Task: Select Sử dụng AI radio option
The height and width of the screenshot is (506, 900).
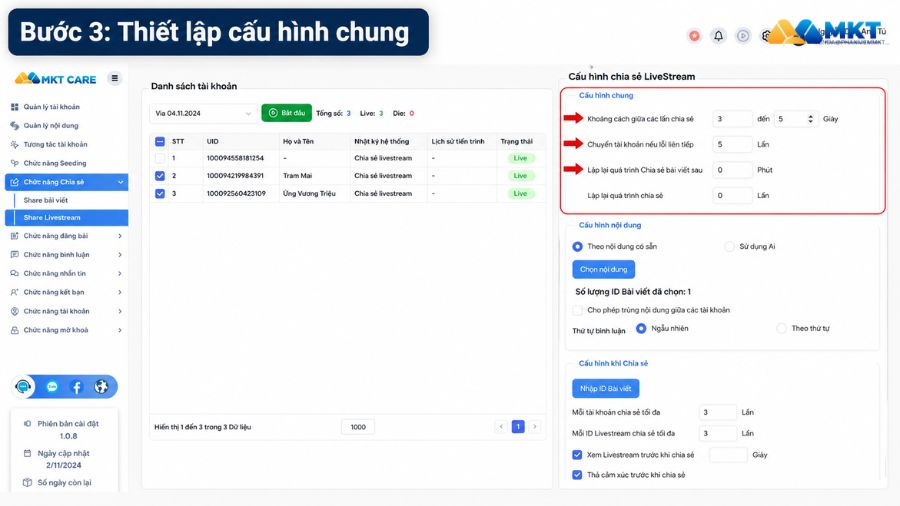Action: tap(730, 247)
